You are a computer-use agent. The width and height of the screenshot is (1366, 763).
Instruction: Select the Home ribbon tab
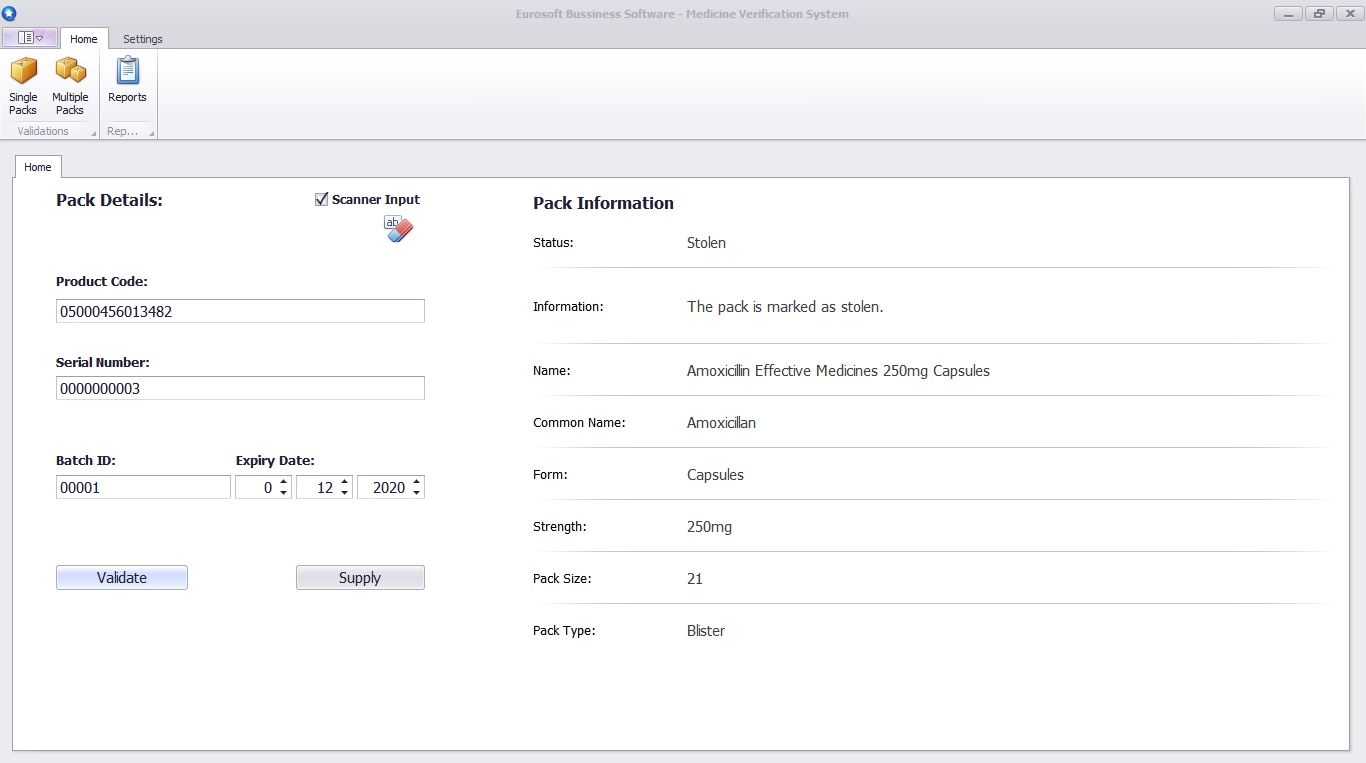(x=84, y=39)
